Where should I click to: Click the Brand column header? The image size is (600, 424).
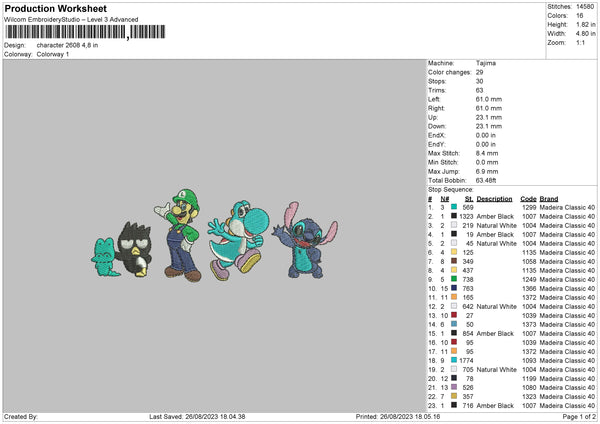point(549,199)
